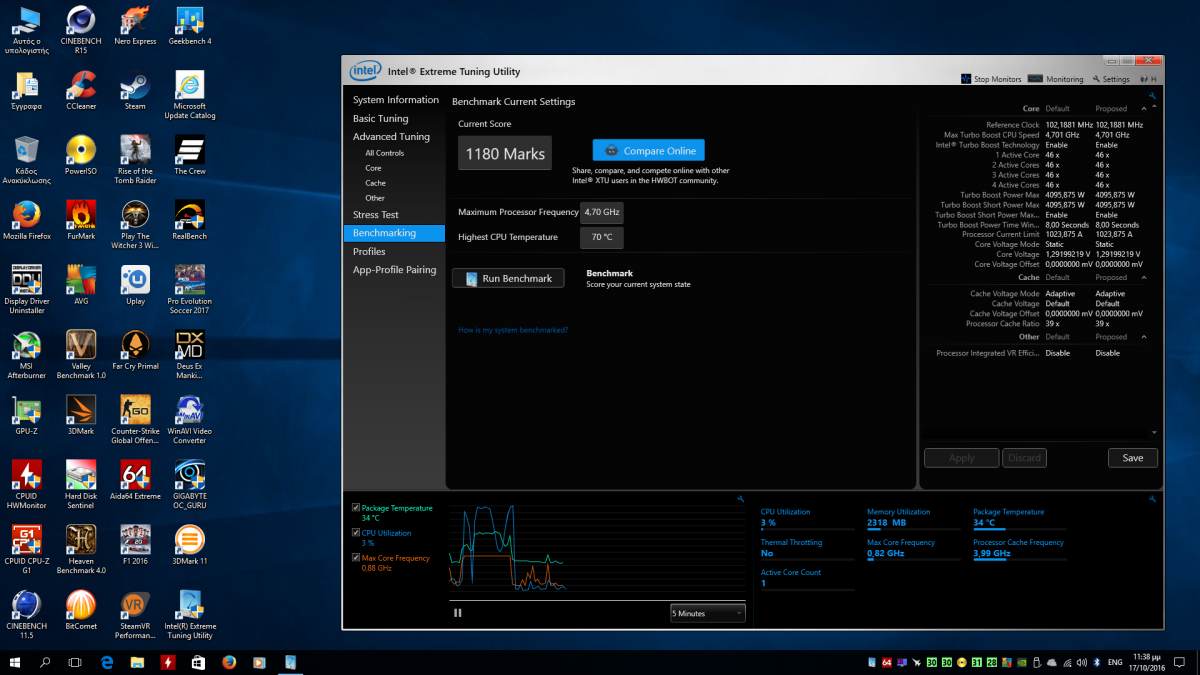The width and height of the screenshot is (1200, 675).
Task: Launch Geekbench 4 from desktop
Action: pyautogui.click(x=190, y=26)
